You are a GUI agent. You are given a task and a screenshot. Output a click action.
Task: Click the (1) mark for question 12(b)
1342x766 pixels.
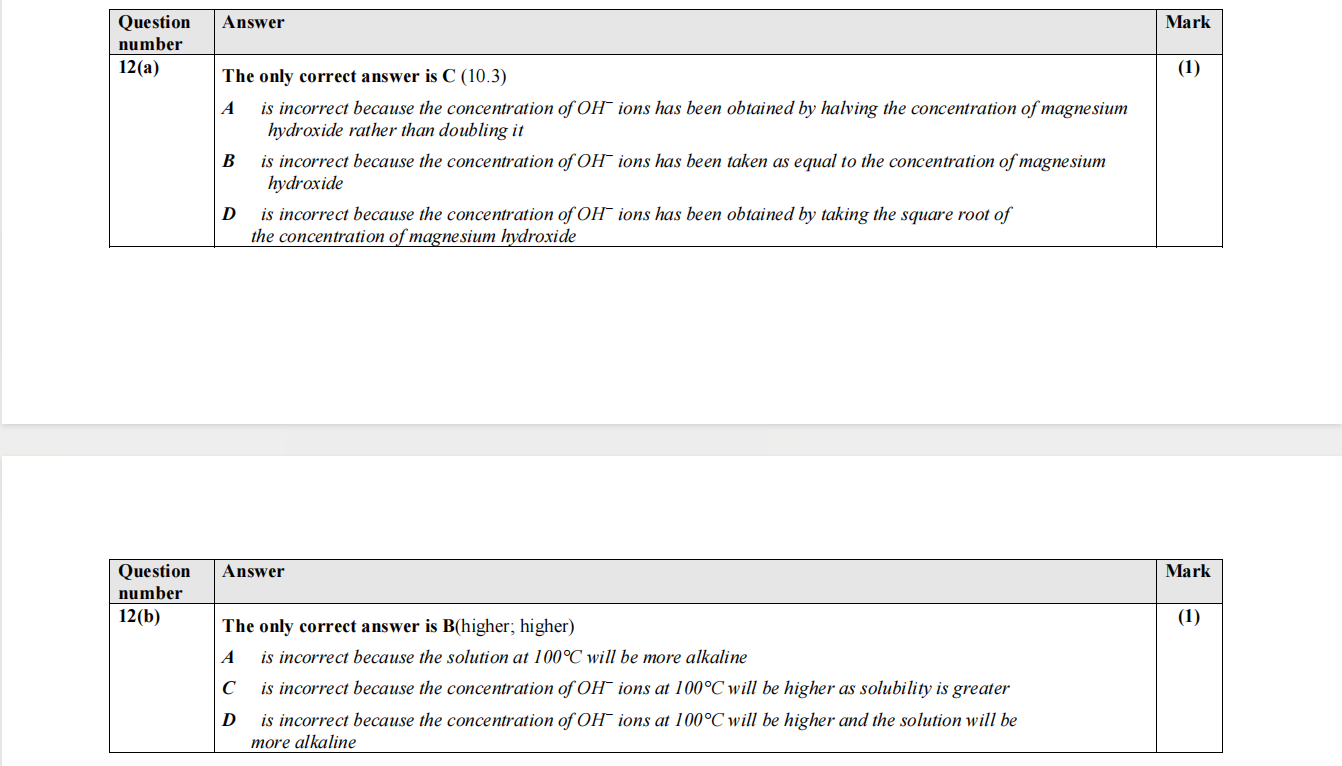coord(1188,617)
